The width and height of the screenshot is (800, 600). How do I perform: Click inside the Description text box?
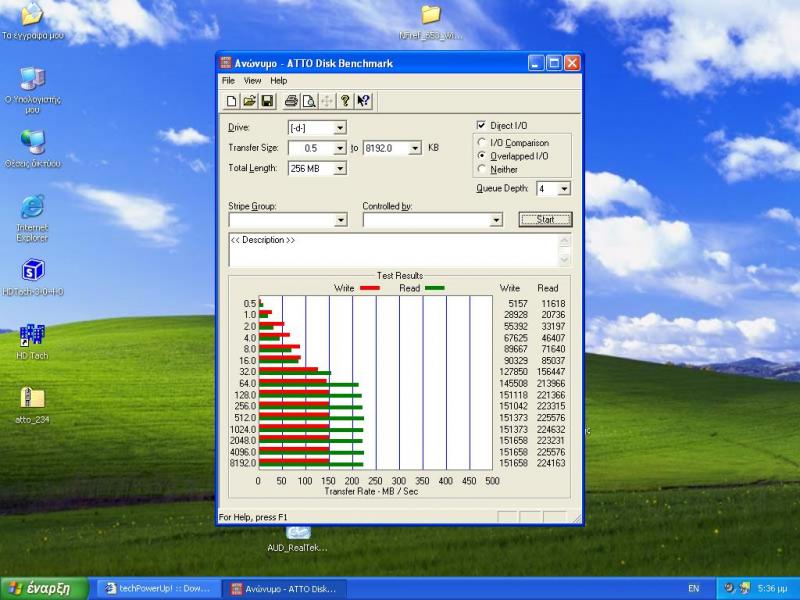coord(394,250)
